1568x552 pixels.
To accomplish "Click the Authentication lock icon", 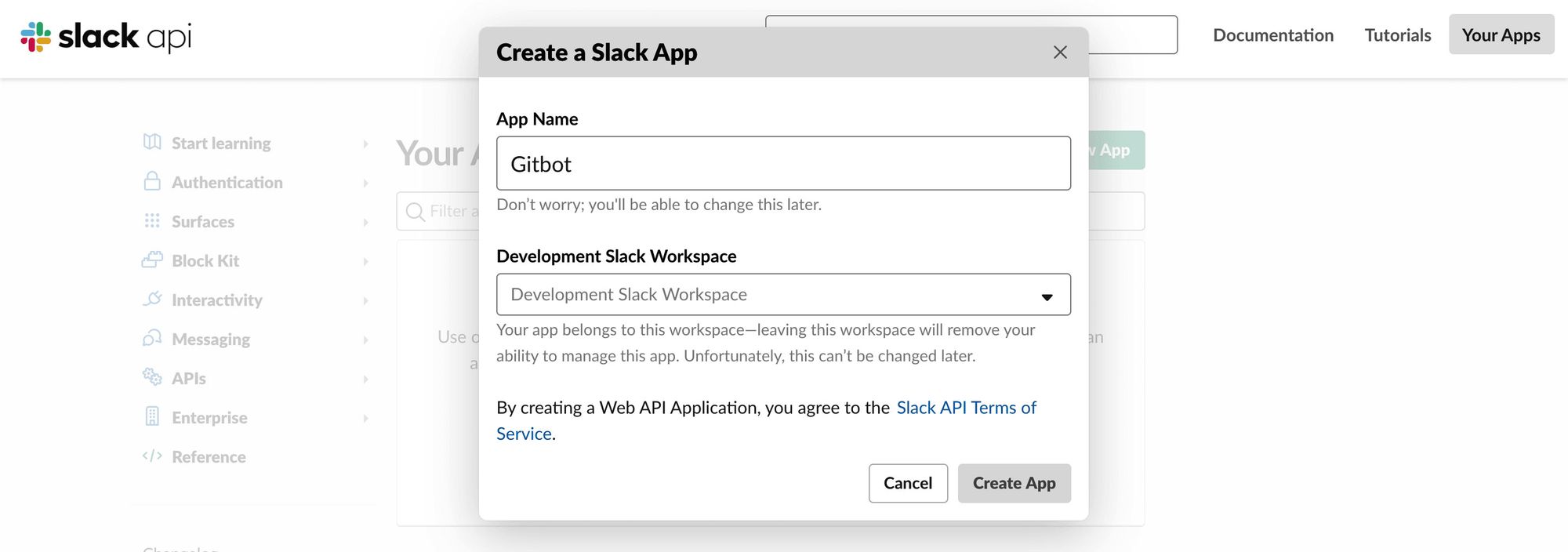I will click(x=152, y=181).
